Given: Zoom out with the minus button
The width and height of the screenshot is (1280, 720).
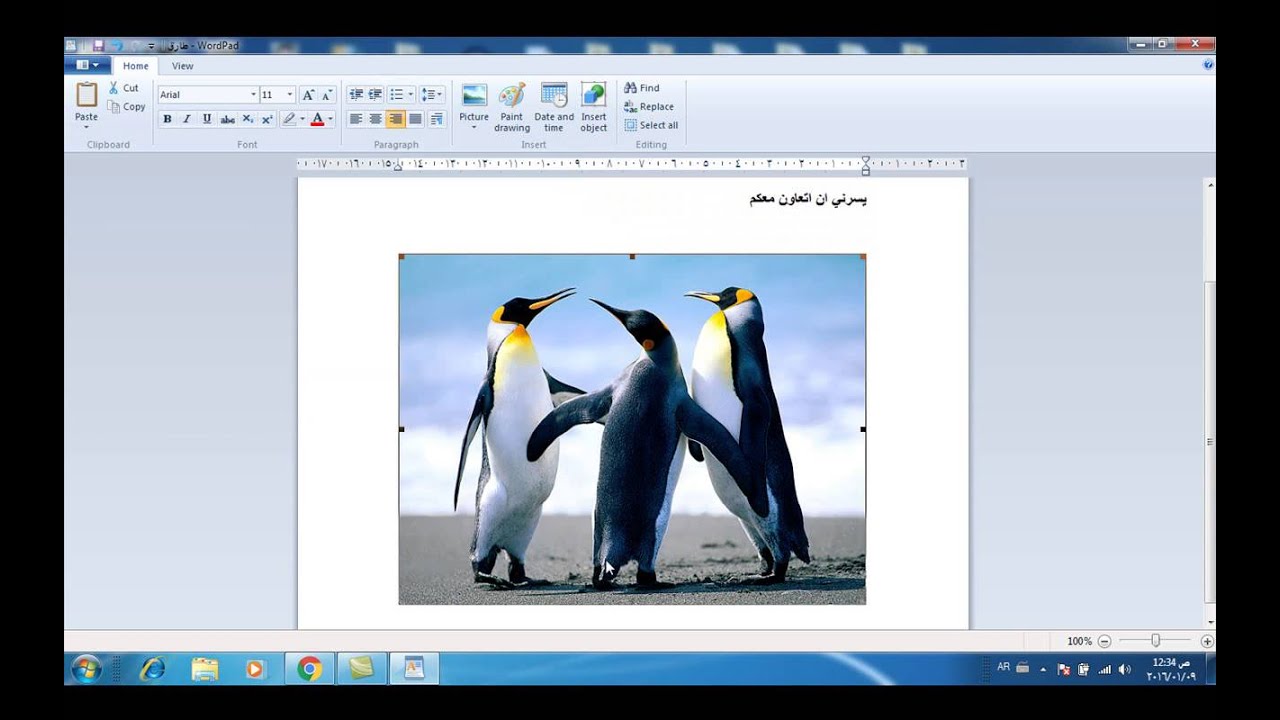Looking at the screenshot, I should pyautogui.click(x=1104, y=641).
